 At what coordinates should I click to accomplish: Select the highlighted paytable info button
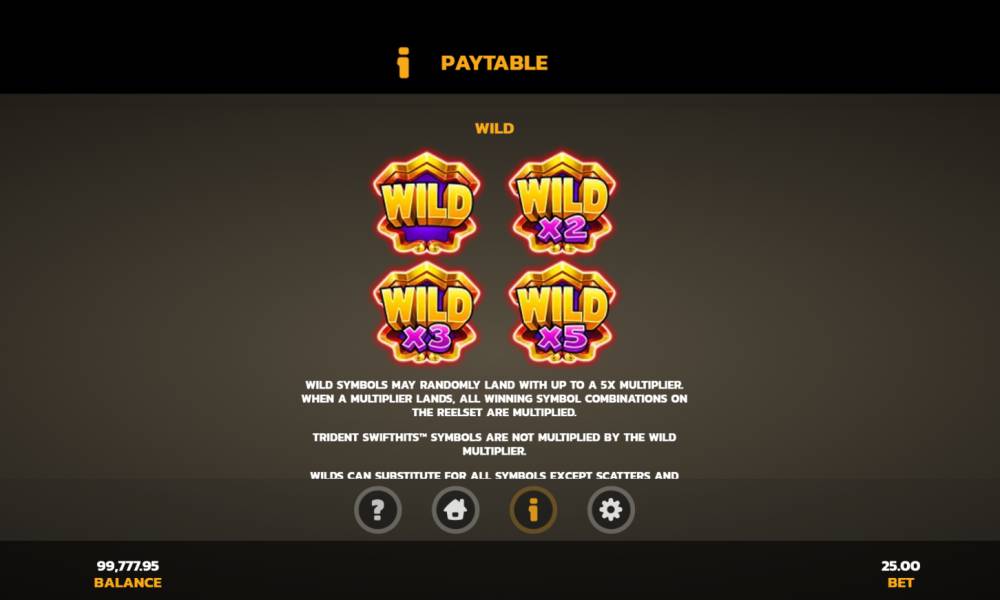pyautogui.click(x=533, y=509)
